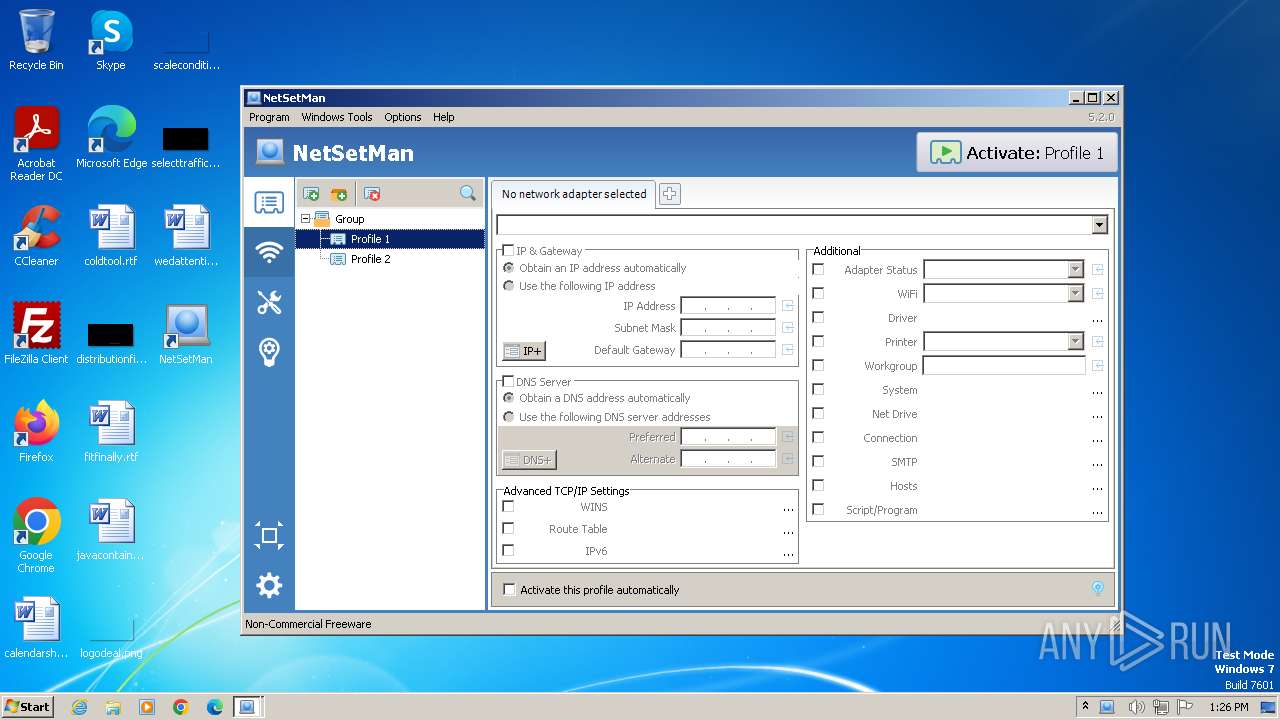Click the icon beside Printer dropdown
This screenshot has height=720, width=1280.
point(1097,342)
